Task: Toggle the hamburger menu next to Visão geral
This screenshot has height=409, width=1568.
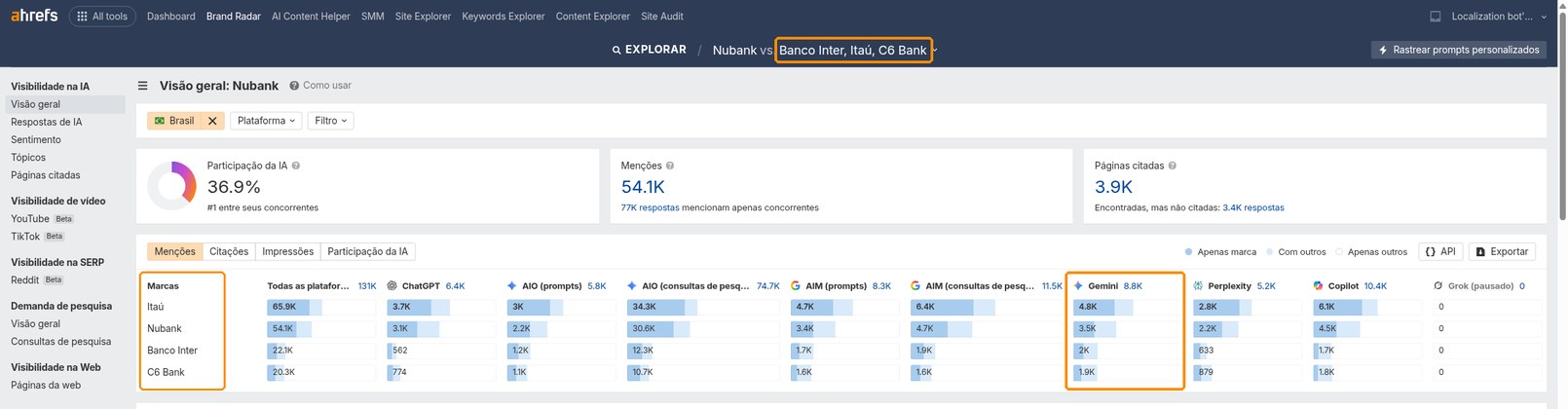Action: pyautogui.click(x=143, y=86)
